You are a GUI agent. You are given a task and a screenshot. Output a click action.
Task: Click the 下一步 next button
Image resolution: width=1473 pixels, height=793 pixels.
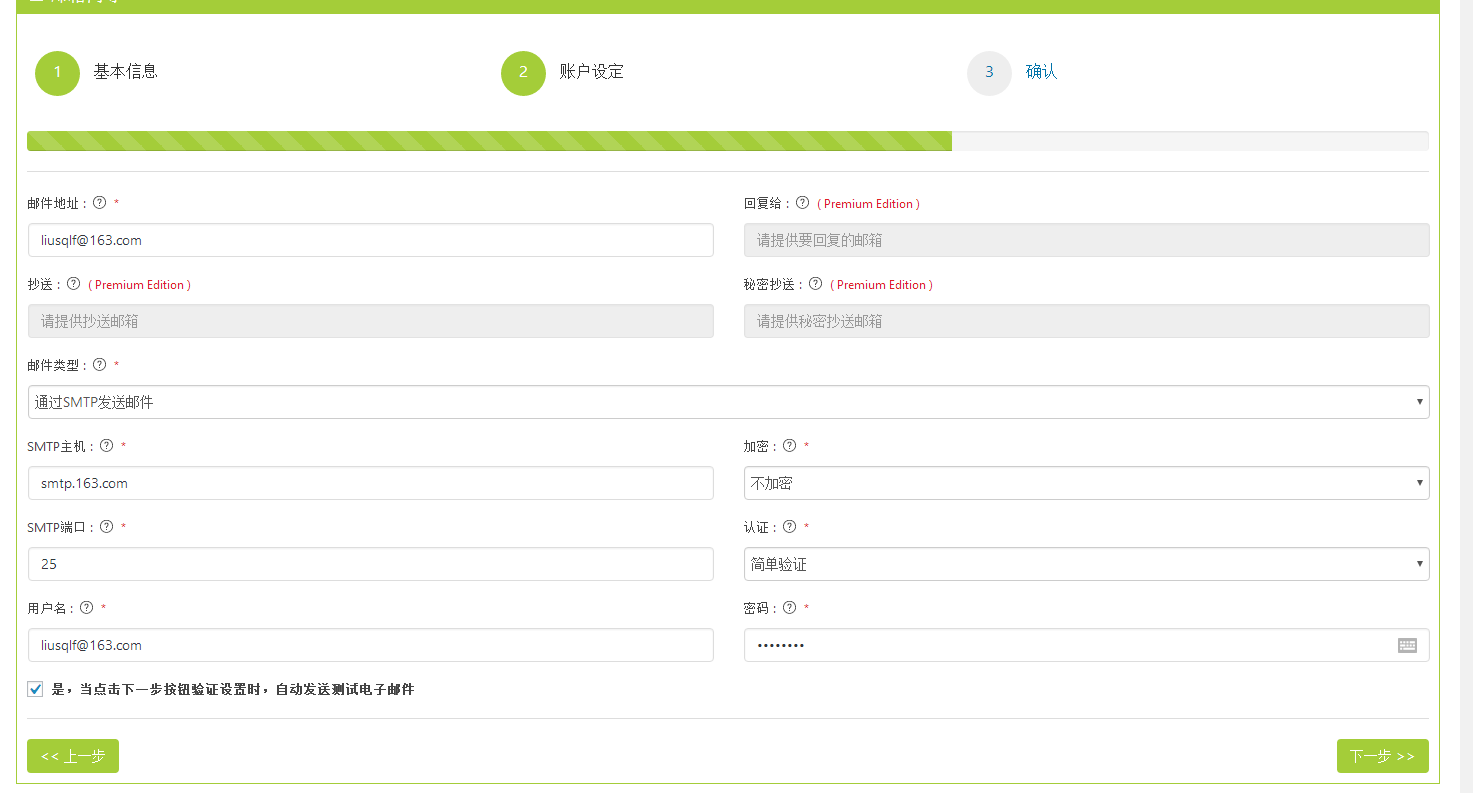pyautogui.click(x=1382, y=756)
